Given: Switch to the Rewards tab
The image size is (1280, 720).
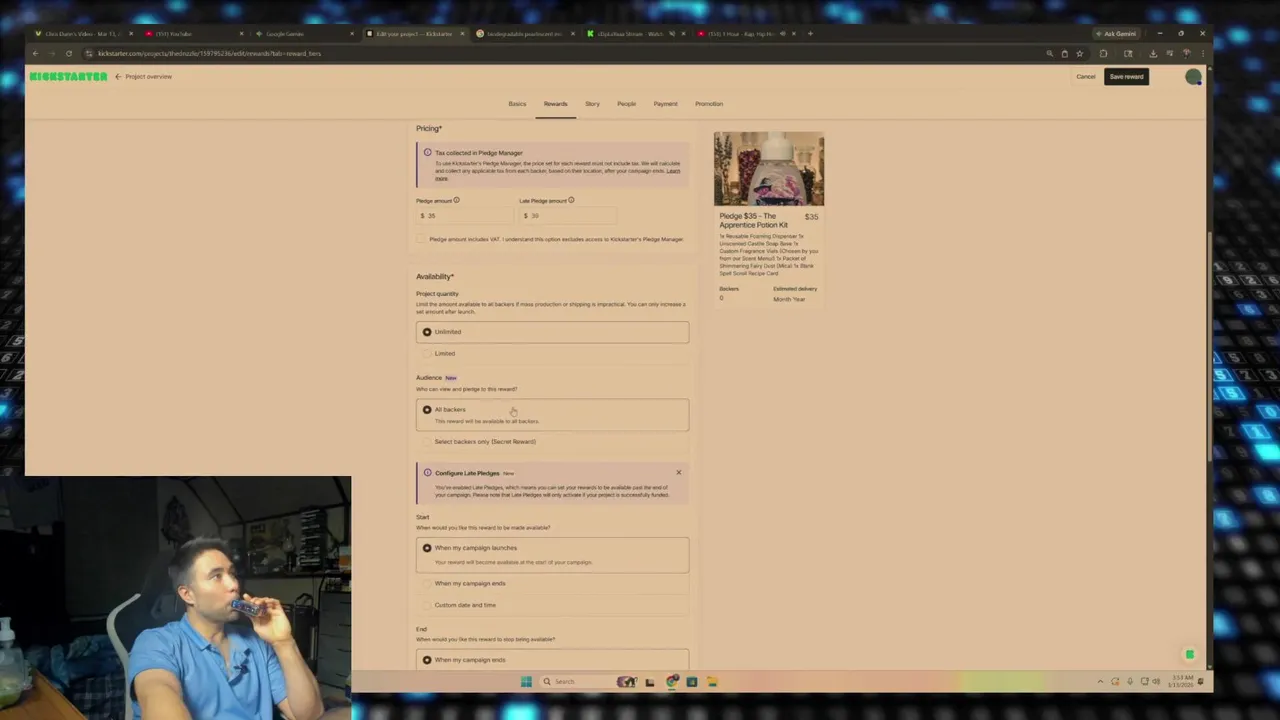Looking at the screenshot, I should click(x=555, y=104).
